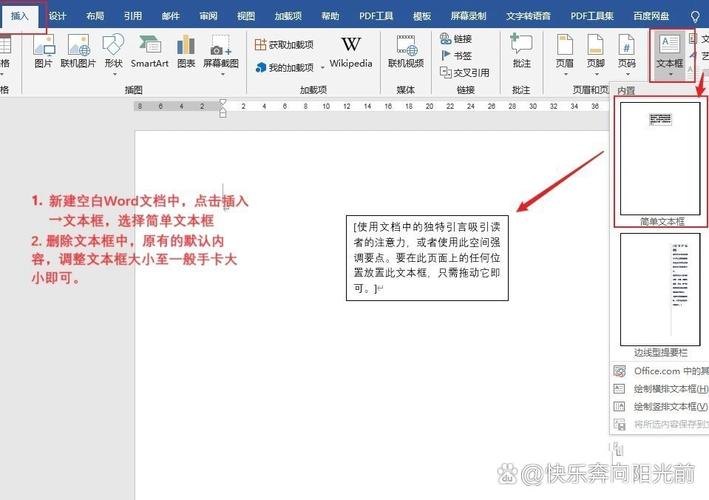The width and height of the screenshot is (709, 500).
Task: Open the 插入 ribbon tab
Action: [19, 16]
